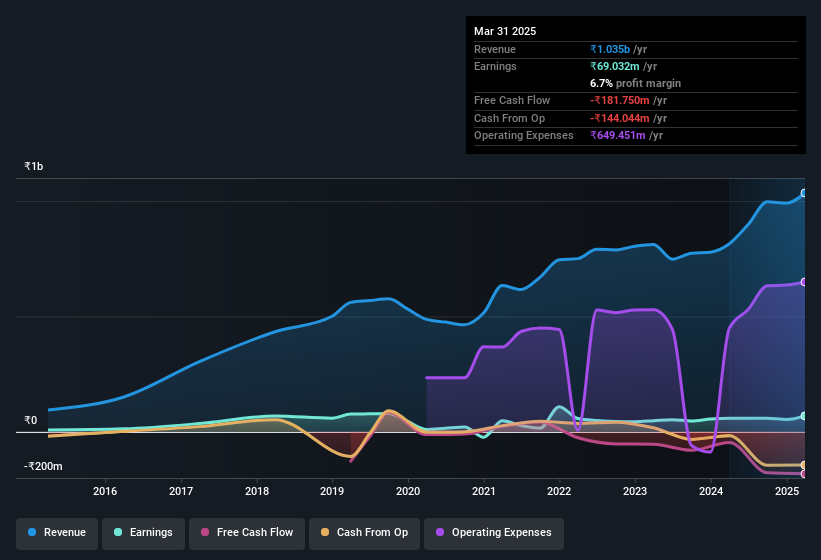Click the -₹144.044m cash from op value
Screen dimensions: 821x560
point(620,118)
